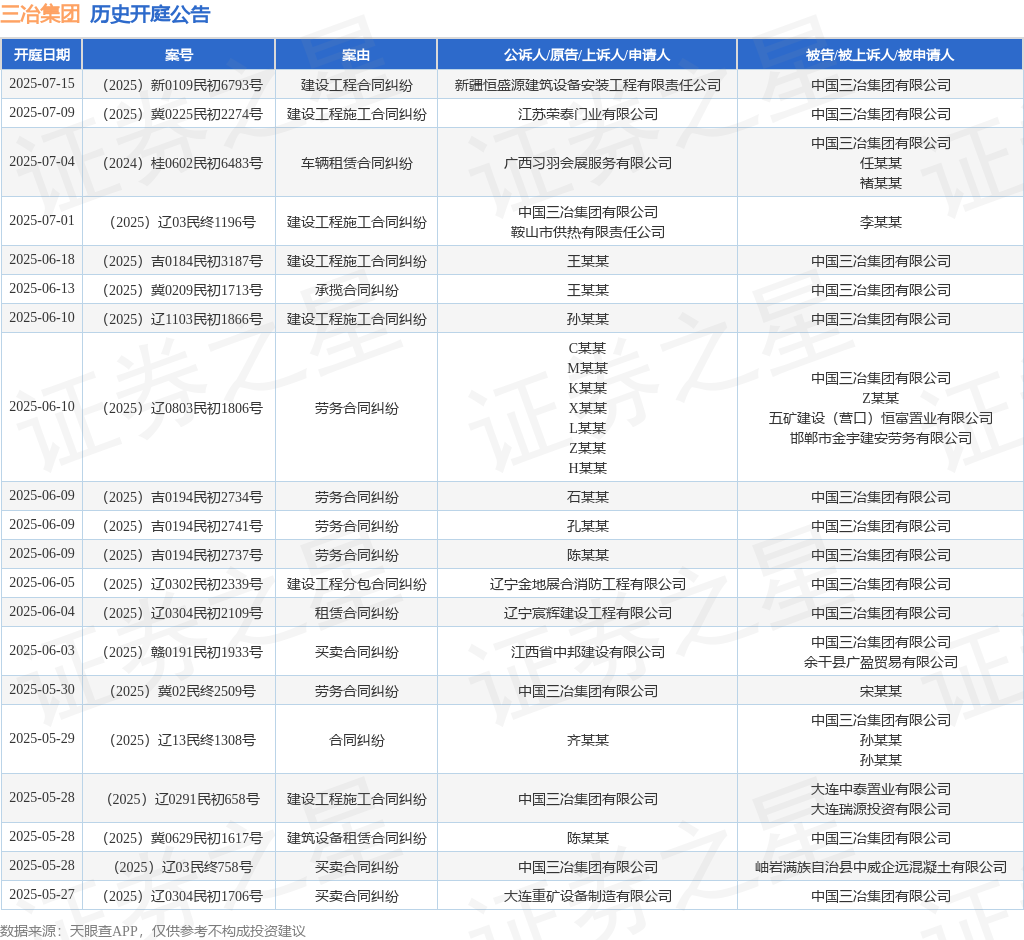Image resolution: width=1024 pixels, height=940 pixels.
Task: Select case number (2025)吉0194民初2741号
Action: (179, 526)
